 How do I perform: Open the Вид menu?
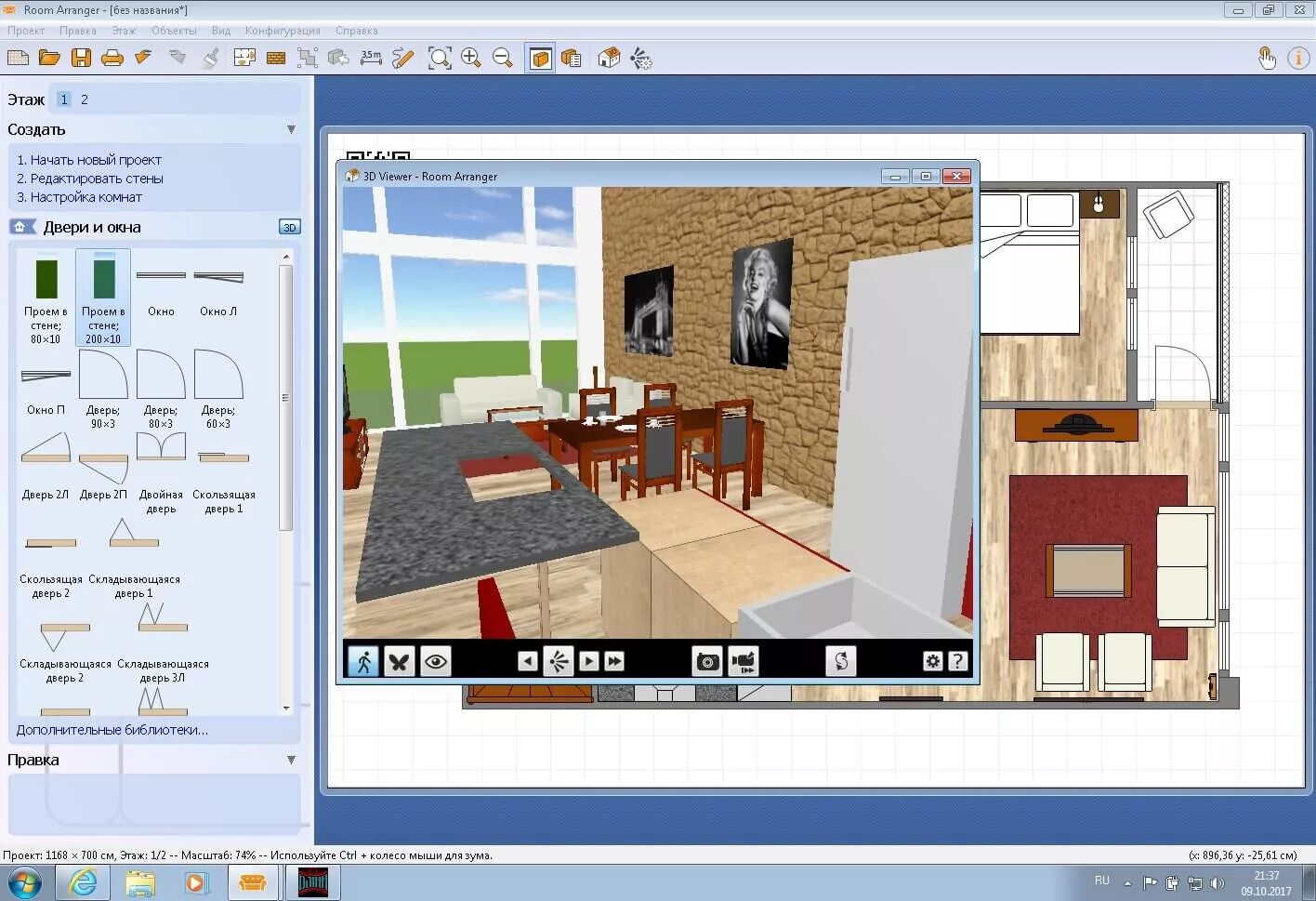[221, 31]
